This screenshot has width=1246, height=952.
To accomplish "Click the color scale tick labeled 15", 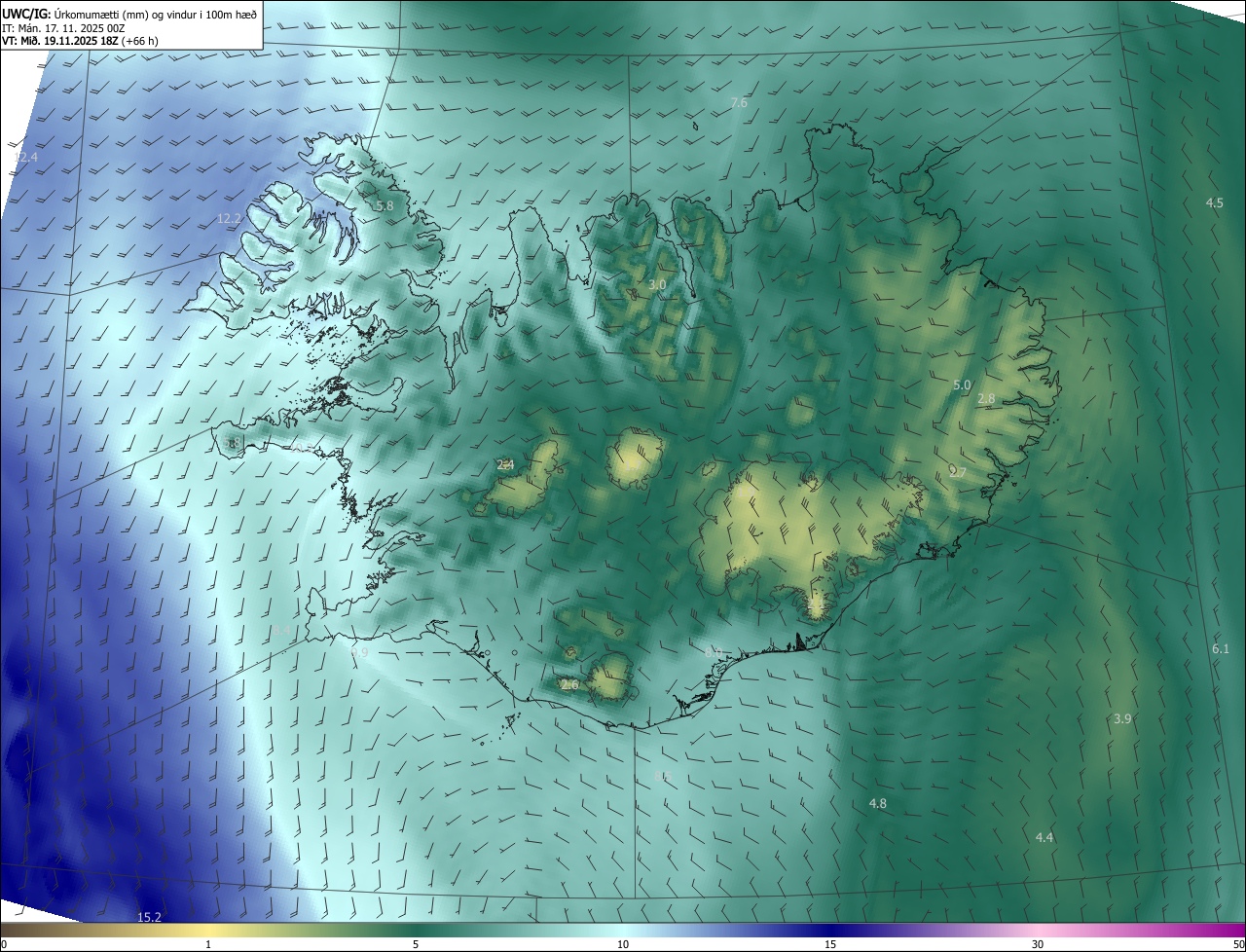I will (x=830, y=944).
